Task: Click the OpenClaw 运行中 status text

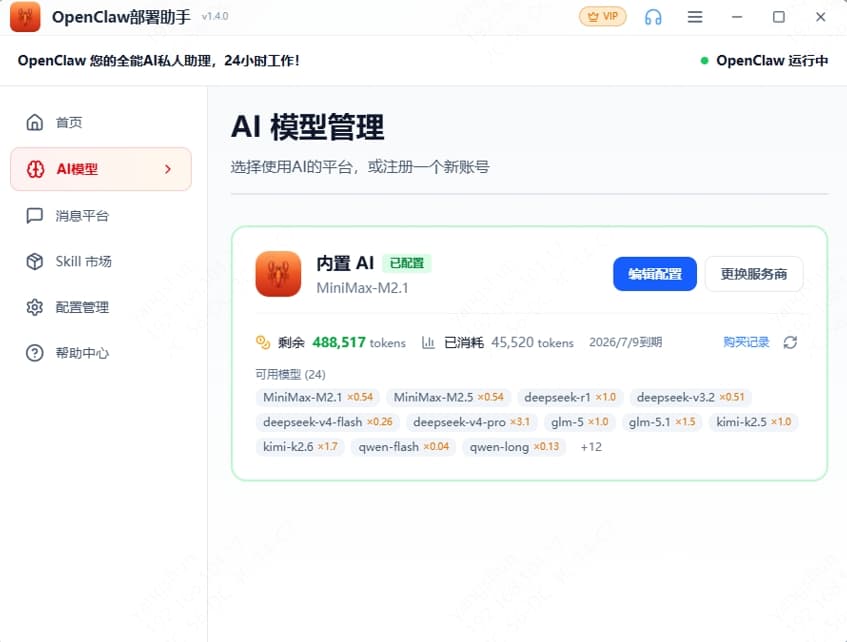Action: (772, 61)
